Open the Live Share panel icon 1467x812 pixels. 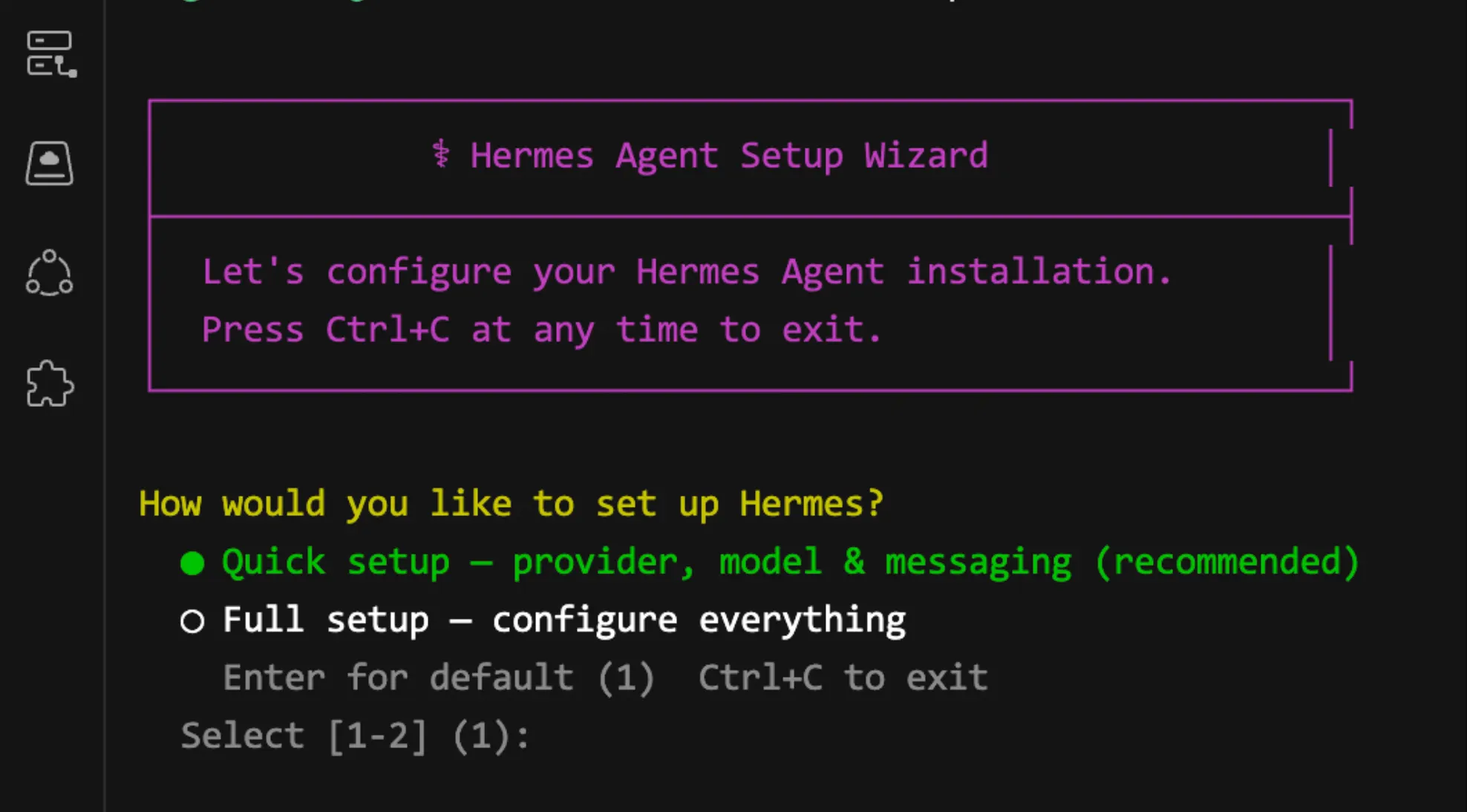(49, 273)
